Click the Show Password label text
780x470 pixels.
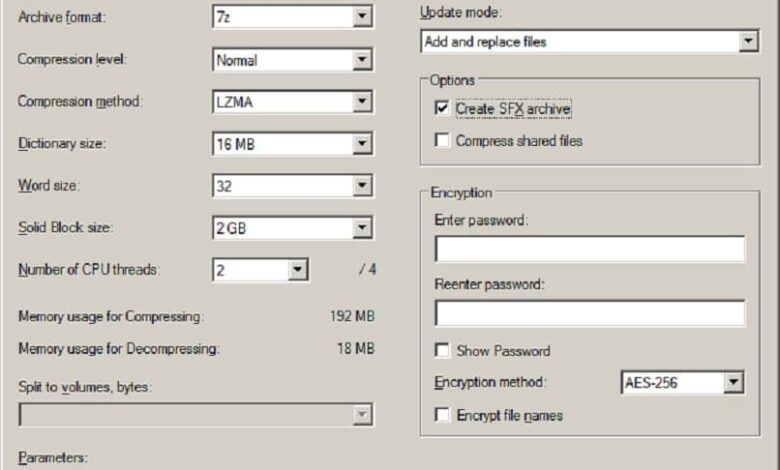tap(503, 351)
